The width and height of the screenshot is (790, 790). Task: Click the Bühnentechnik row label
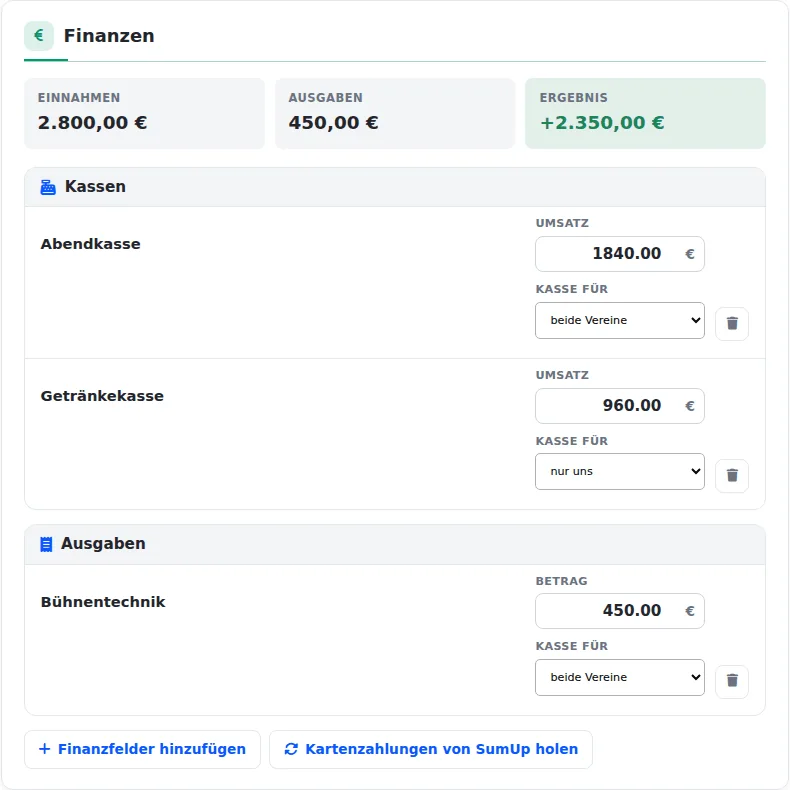(x=103, y=602)
